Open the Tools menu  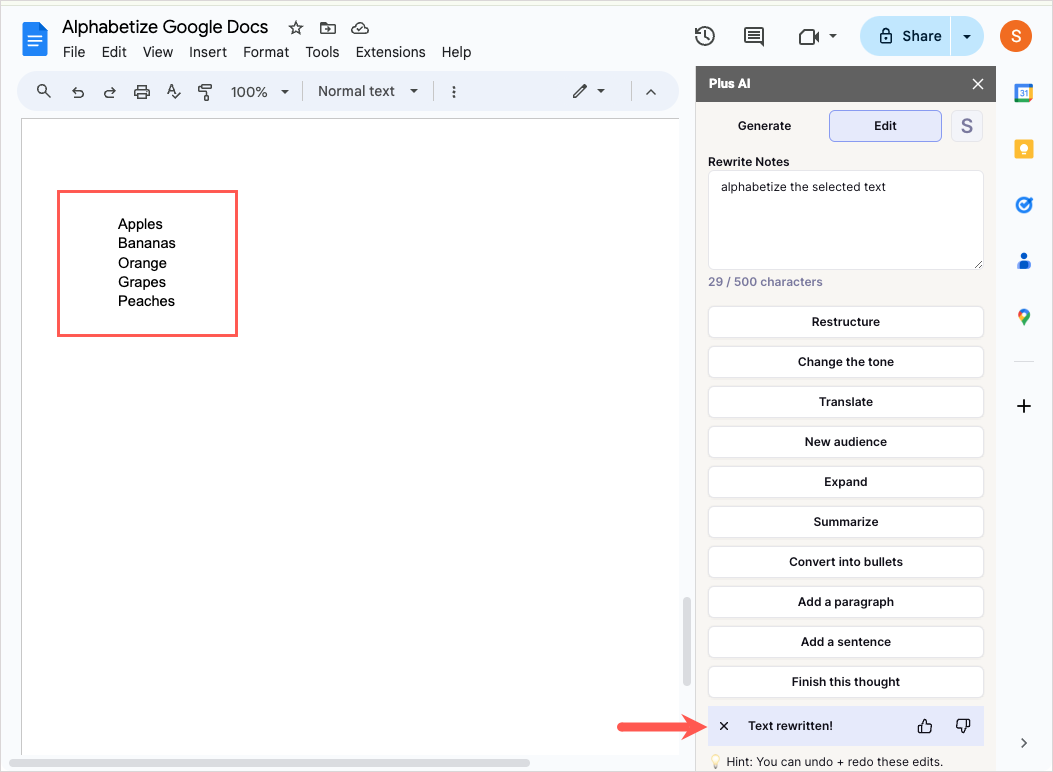(322, 52)
